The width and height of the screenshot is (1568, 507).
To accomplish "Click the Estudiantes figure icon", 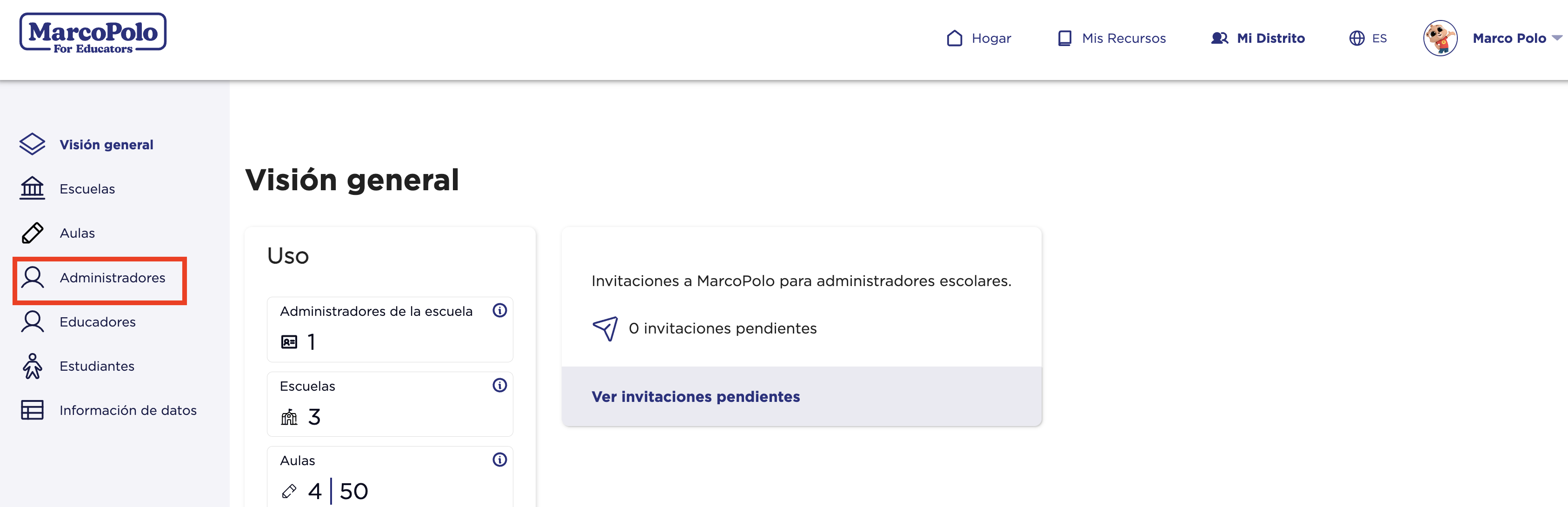I will coord(32,366).
